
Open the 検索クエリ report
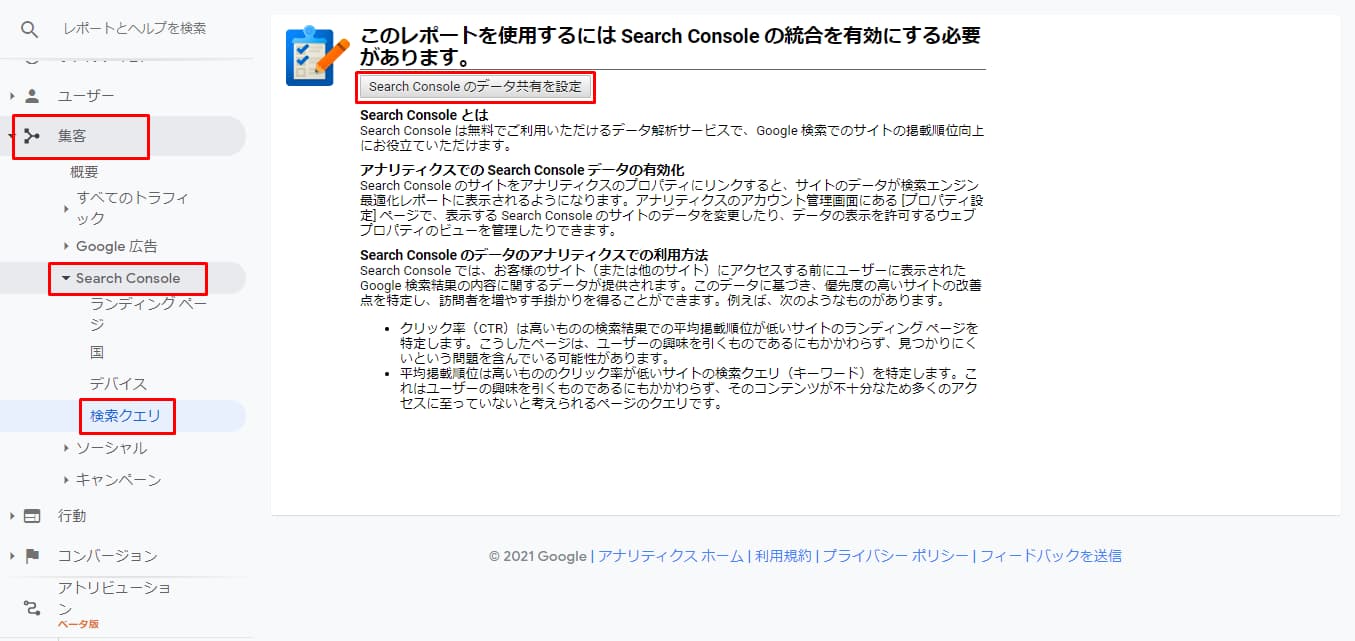[x=125, y=416]
